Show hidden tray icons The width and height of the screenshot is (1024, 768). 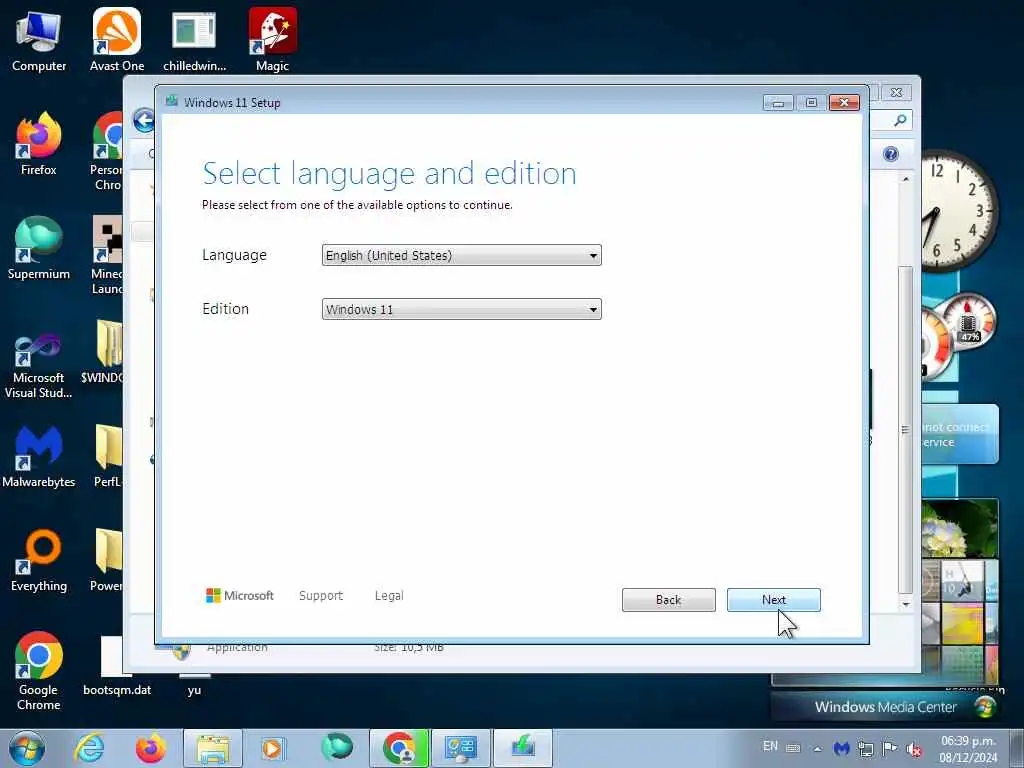(x=817, y=749)
